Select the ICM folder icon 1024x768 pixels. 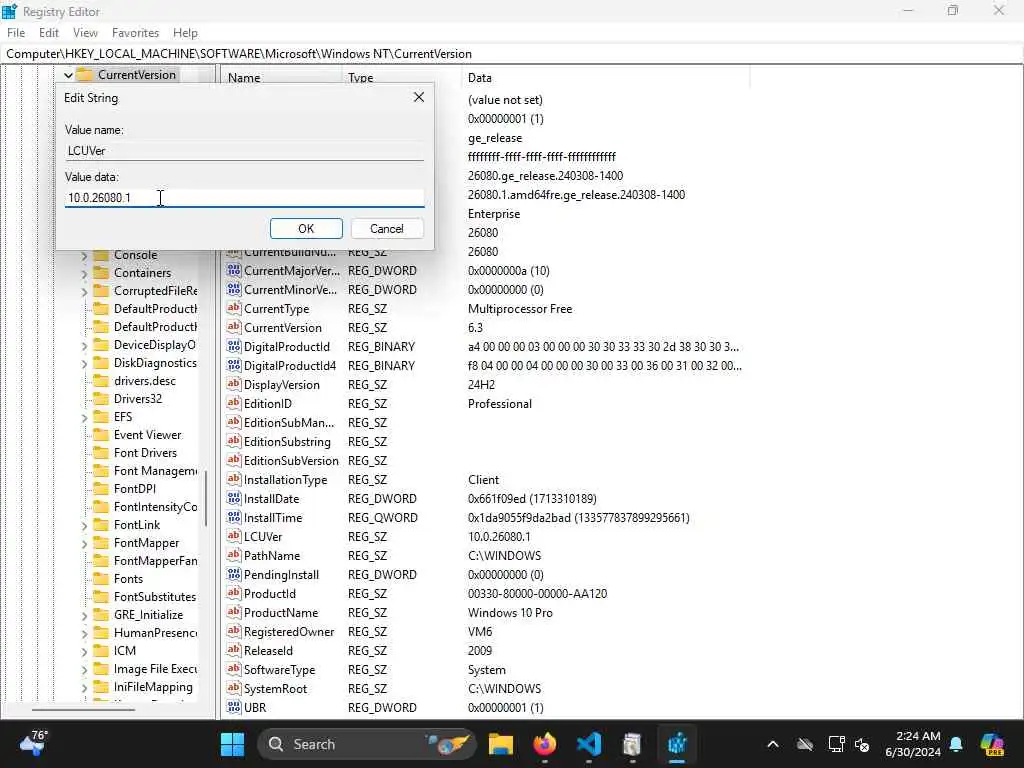click(x=101, y=650)
